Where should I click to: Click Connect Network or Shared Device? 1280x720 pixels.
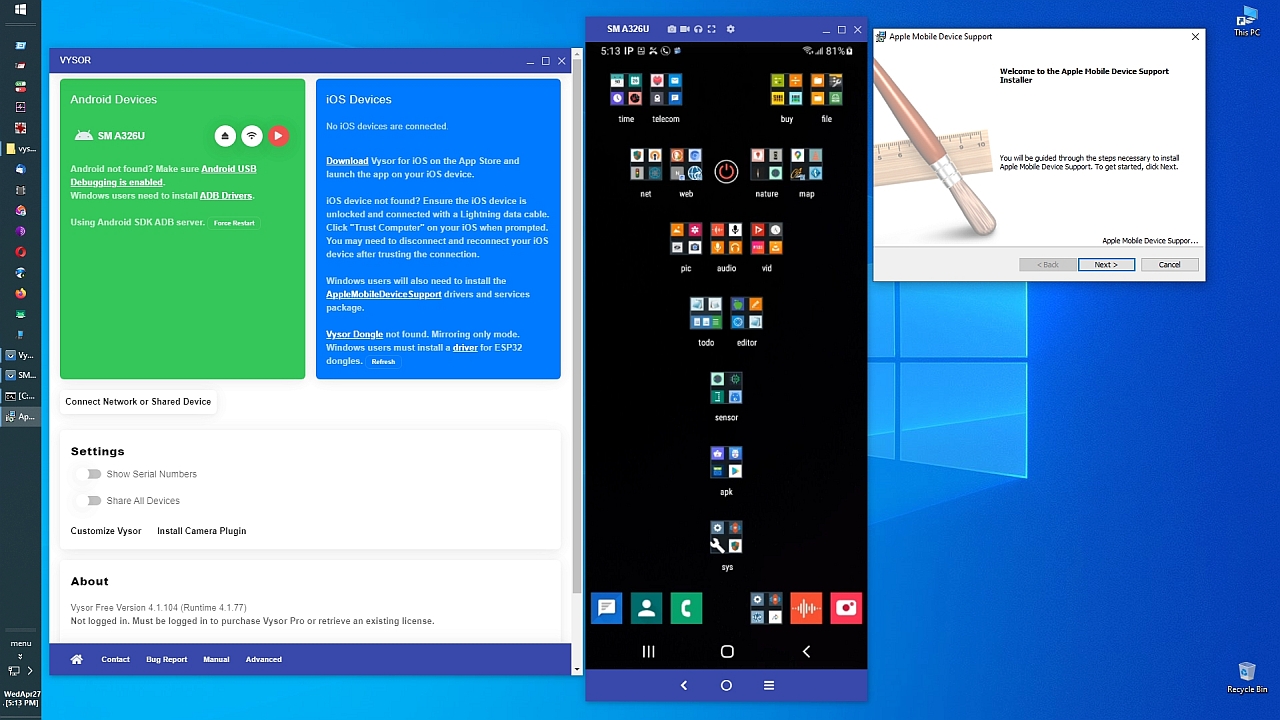click(138, 402)
